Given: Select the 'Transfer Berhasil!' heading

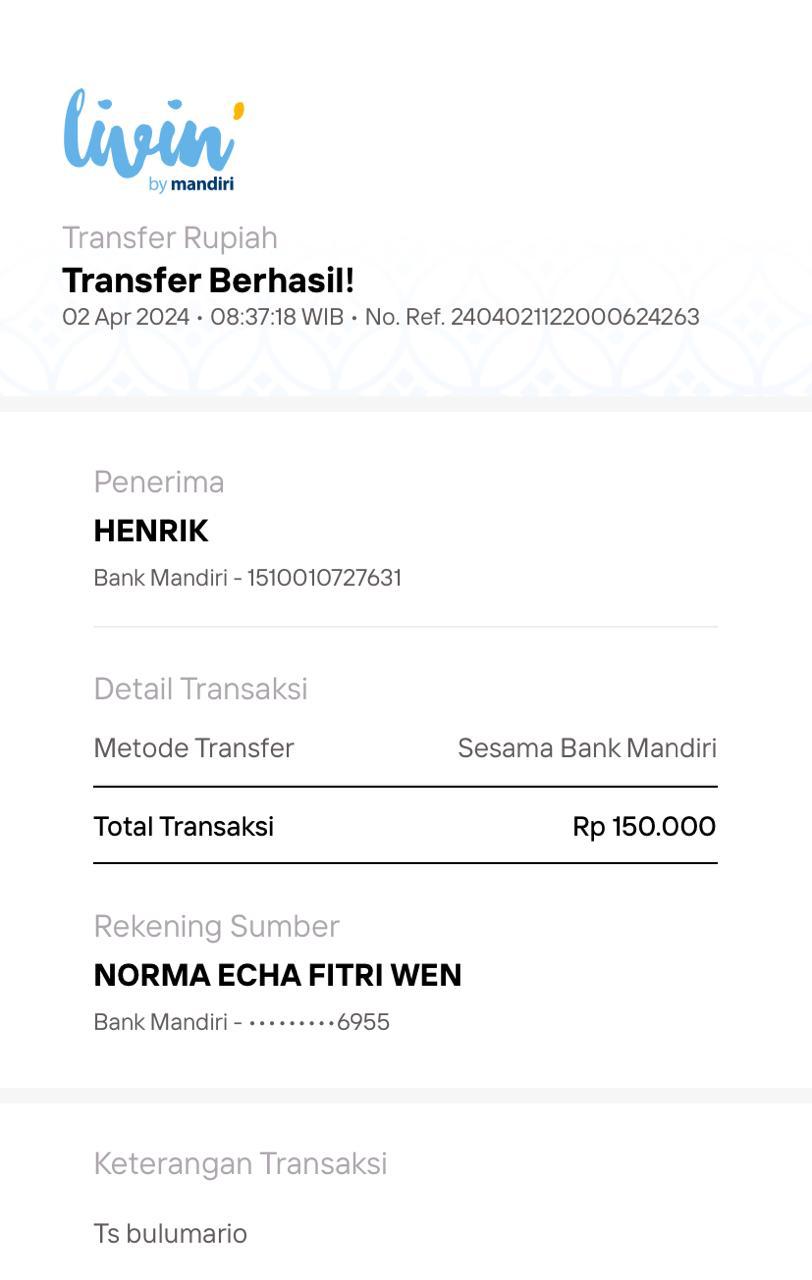Looking at the screenshot, I should click(x=208, y=281).
